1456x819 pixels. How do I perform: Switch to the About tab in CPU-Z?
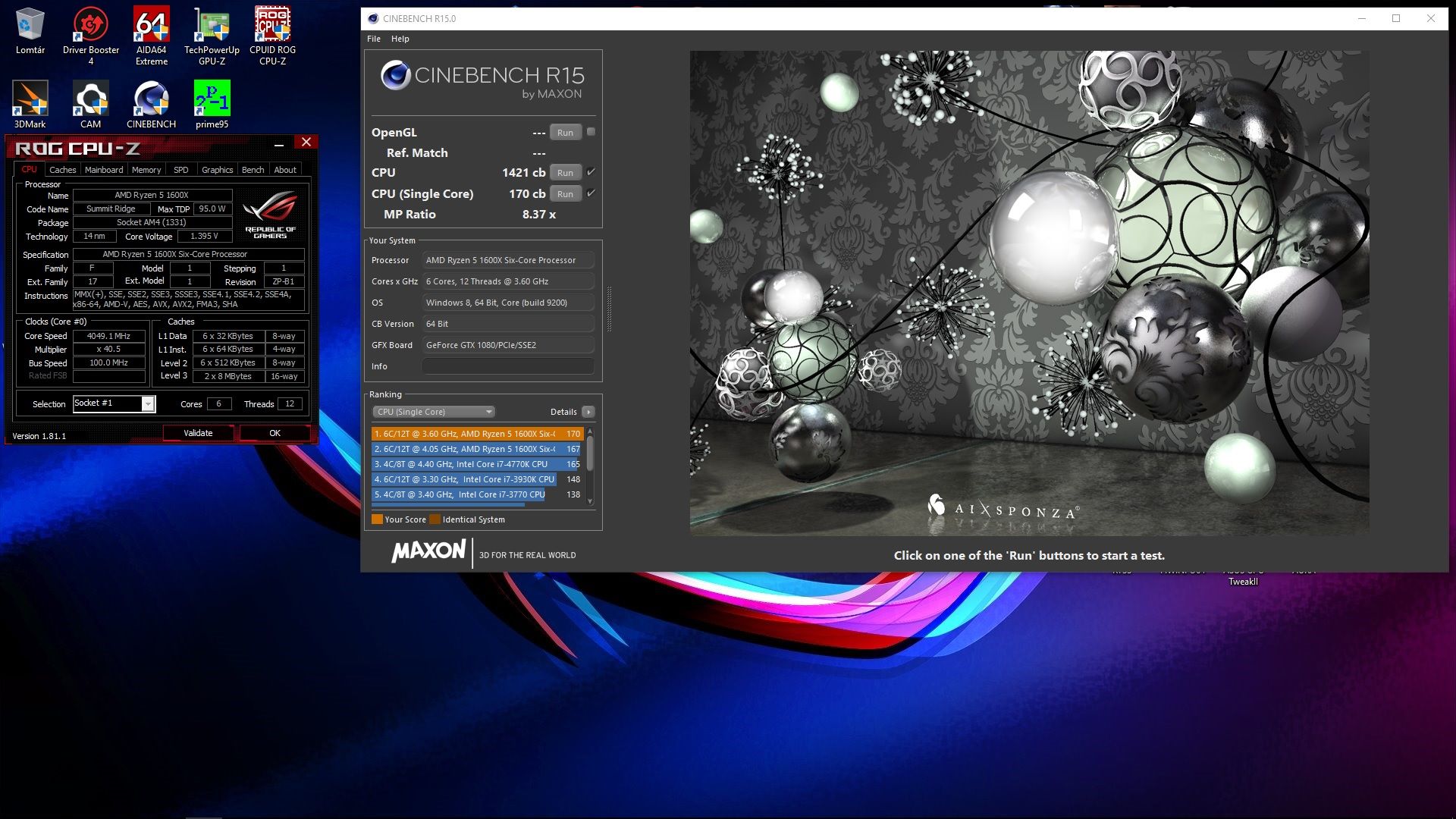(285, 170)
